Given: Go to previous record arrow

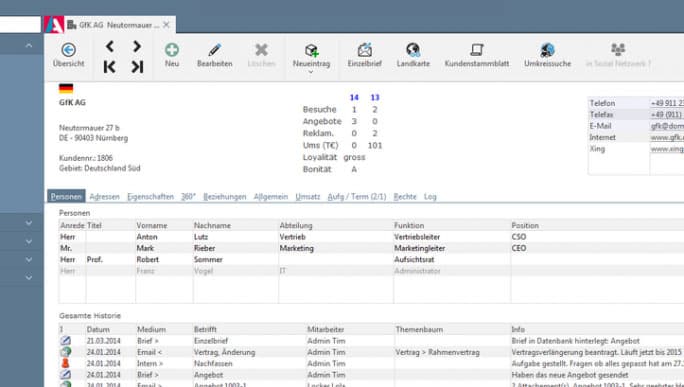Looking at the screenshot, I should point(110,46).
